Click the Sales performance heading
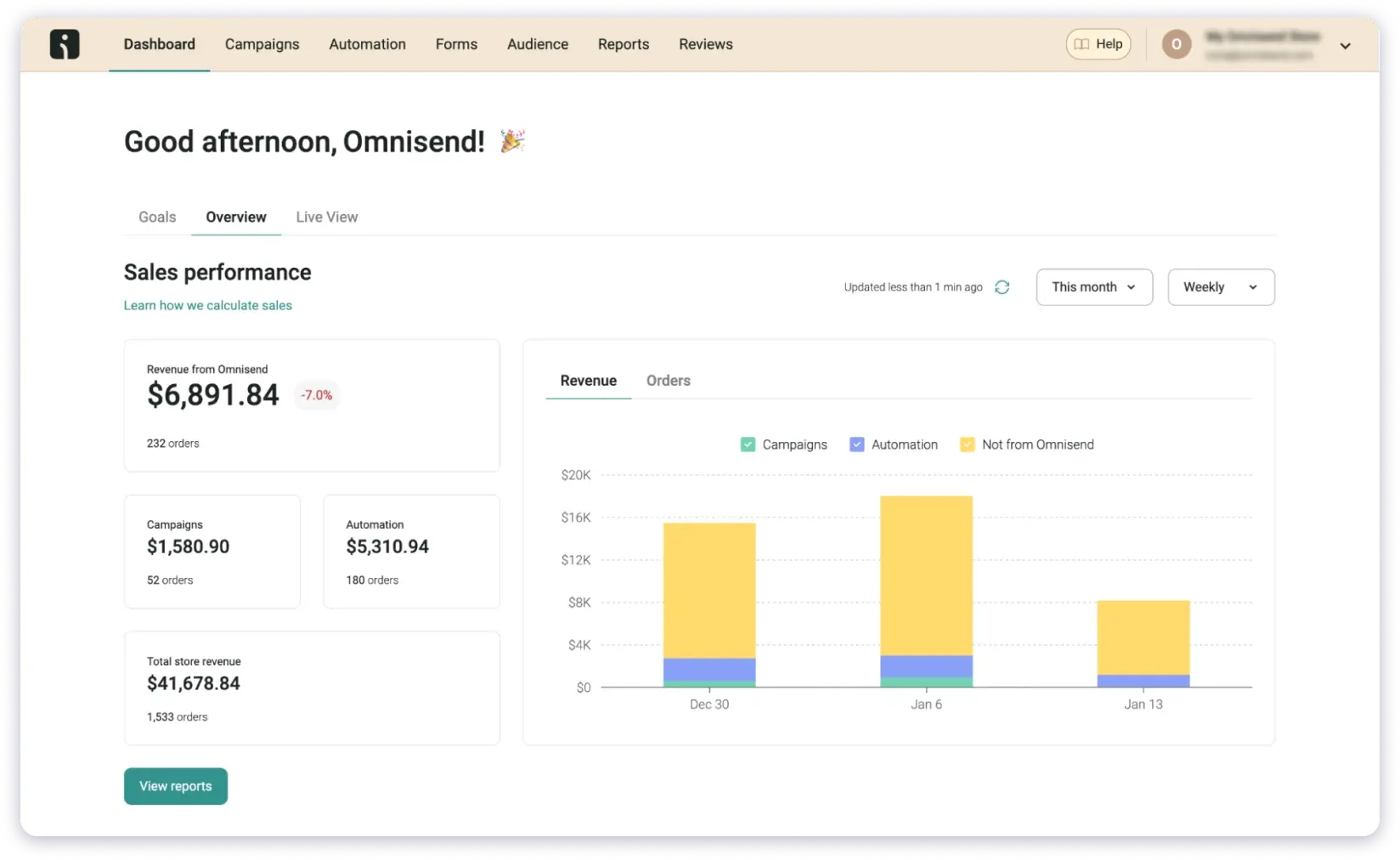1400x860 pixels. (217, 272)
